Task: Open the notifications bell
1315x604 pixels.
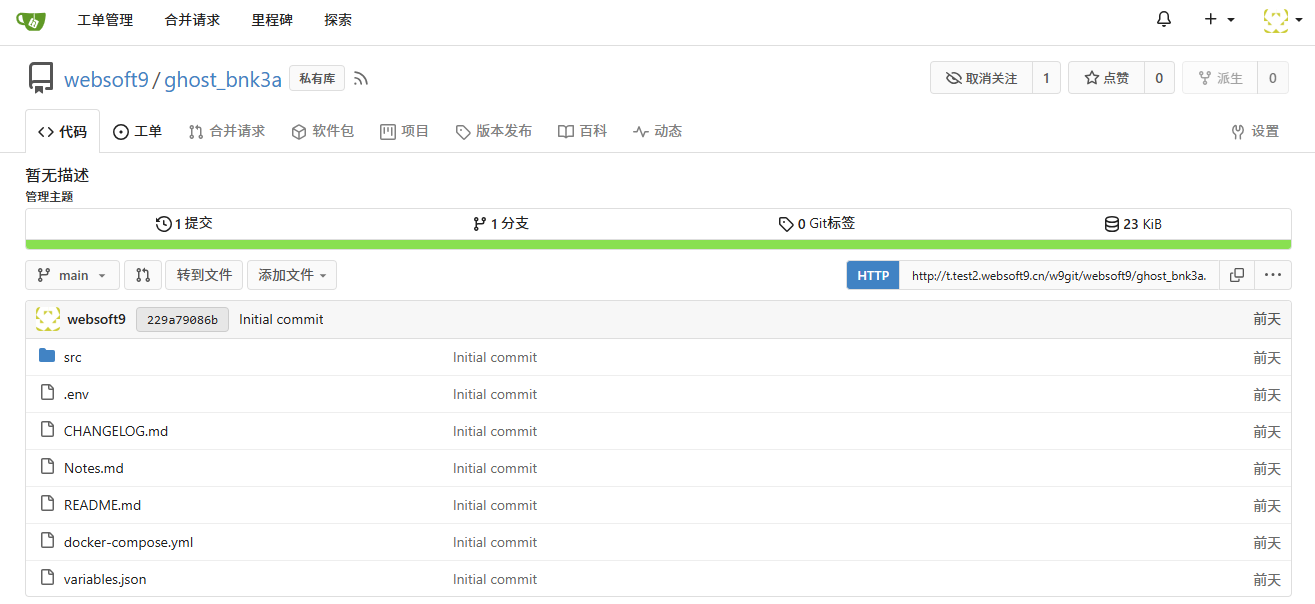Action: pyautogui.click(x=1163, y=20)
